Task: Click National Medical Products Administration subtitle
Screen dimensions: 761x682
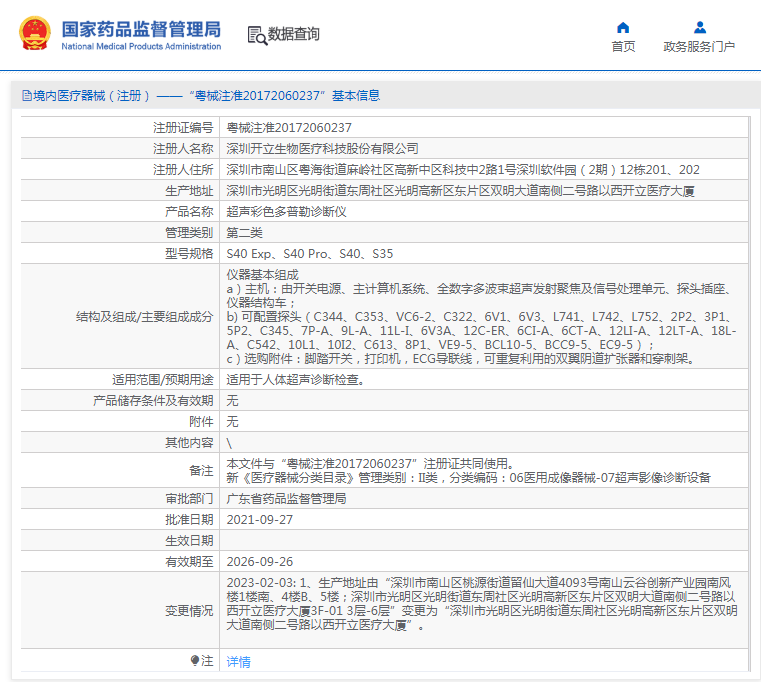Action: click(141, 47)
